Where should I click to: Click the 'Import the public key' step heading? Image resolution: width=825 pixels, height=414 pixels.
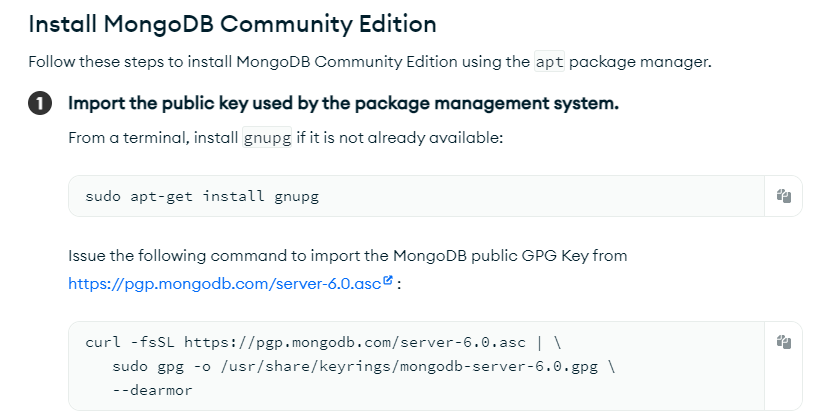pyautogui.click(x=343, y=103)
